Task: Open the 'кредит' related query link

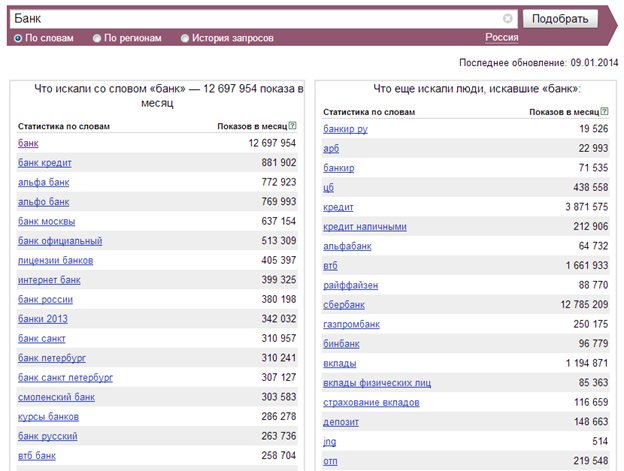Action: pyautogui.click(x=338, y=207)
